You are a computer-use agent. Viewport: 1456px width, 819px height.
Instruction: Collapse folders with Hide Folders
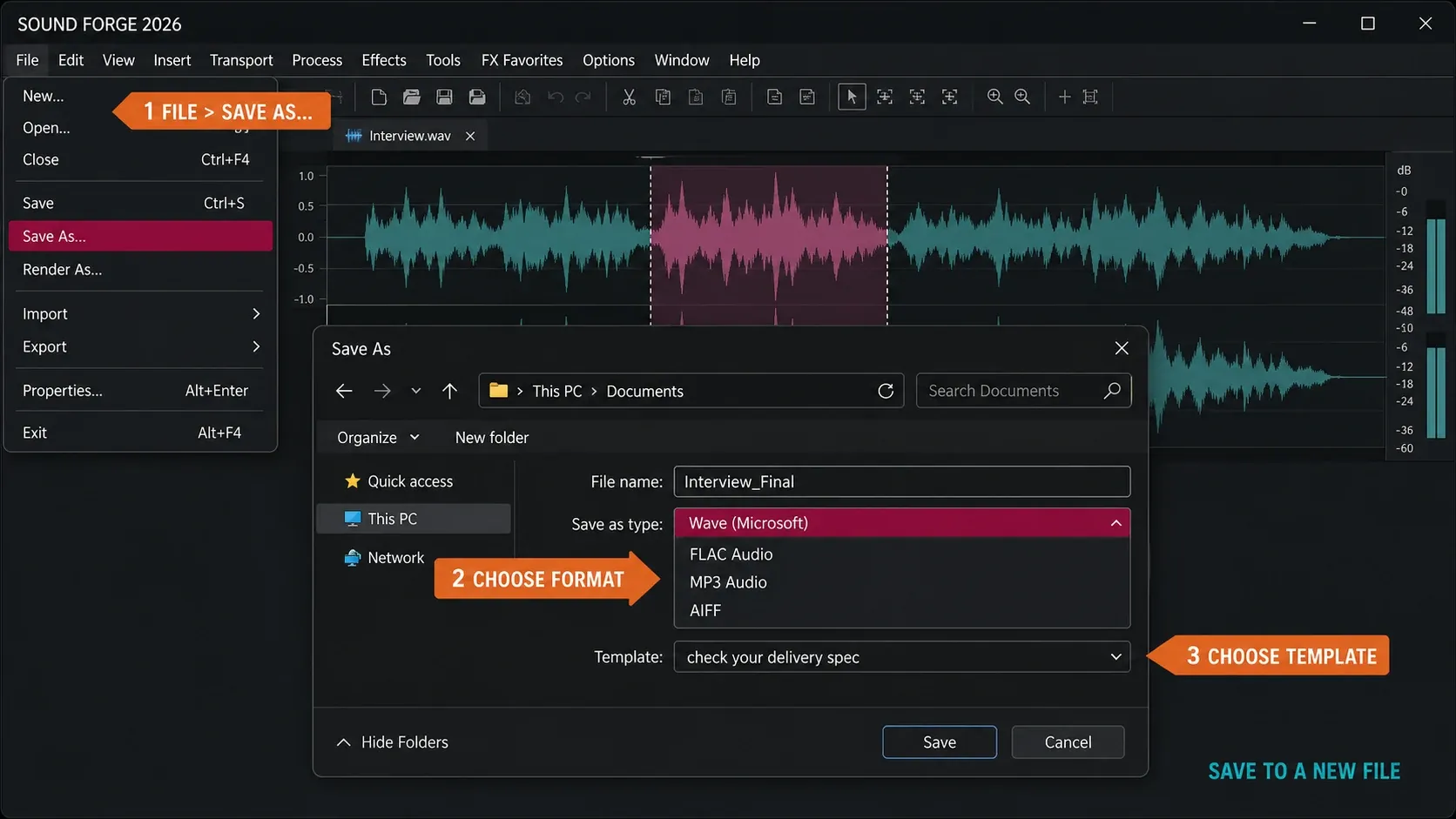(392, 742)
